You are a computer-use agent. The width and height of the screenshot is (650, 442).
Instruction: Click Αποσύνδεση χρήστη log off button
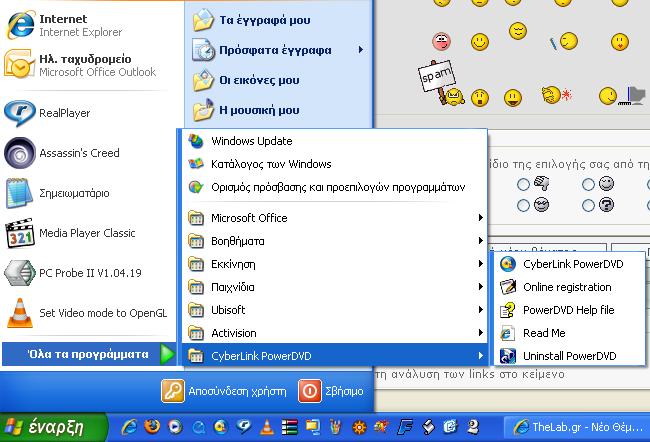[224, 391]
